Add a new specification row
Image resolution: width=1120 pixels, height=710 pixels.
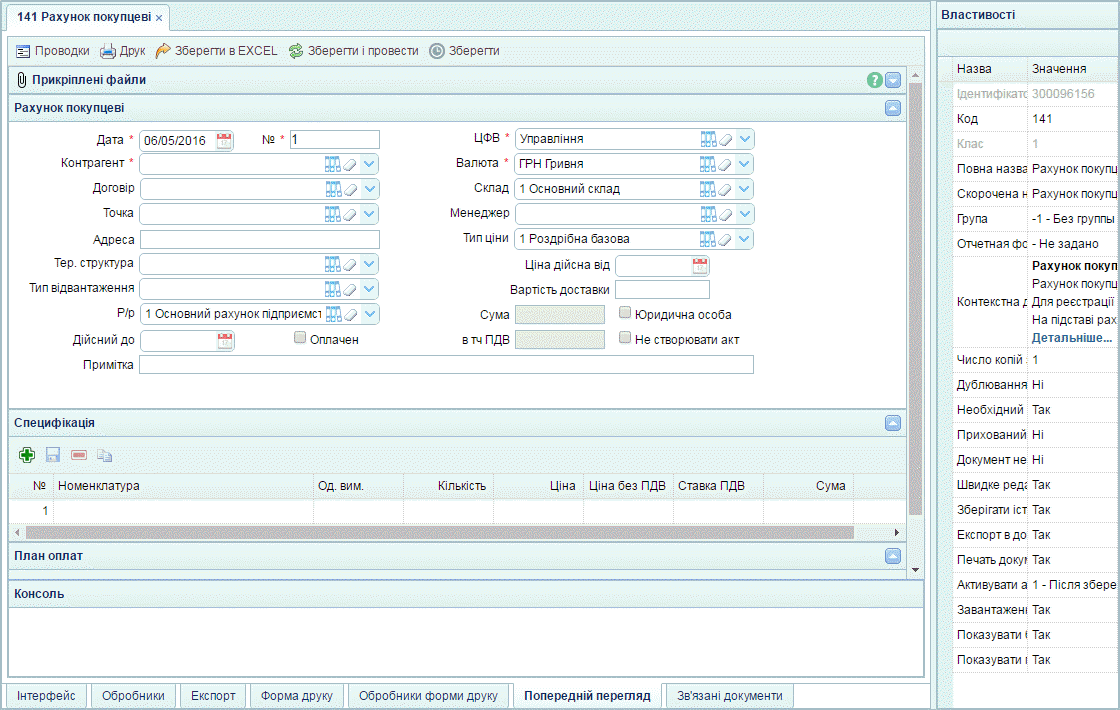27,455
